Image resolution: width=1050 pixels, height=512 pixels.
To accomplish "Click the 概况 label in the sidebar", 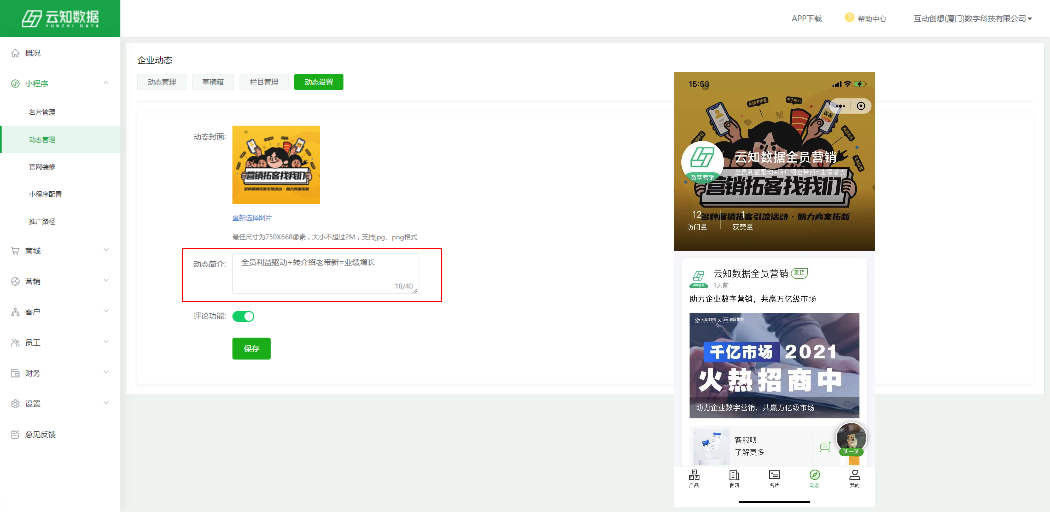I will [33, 53].
